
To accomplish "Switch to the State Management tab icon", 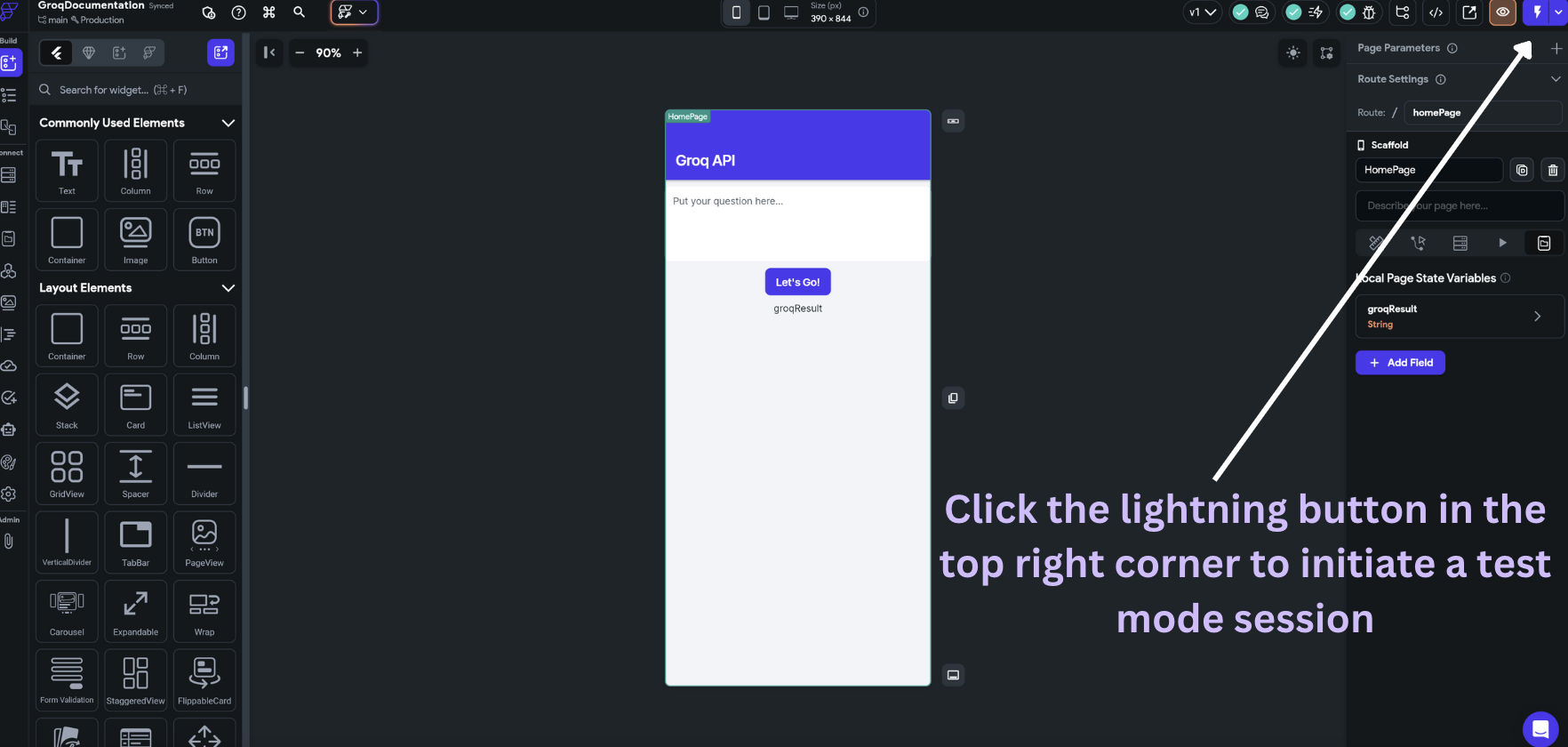I will tap(1544, 243).
